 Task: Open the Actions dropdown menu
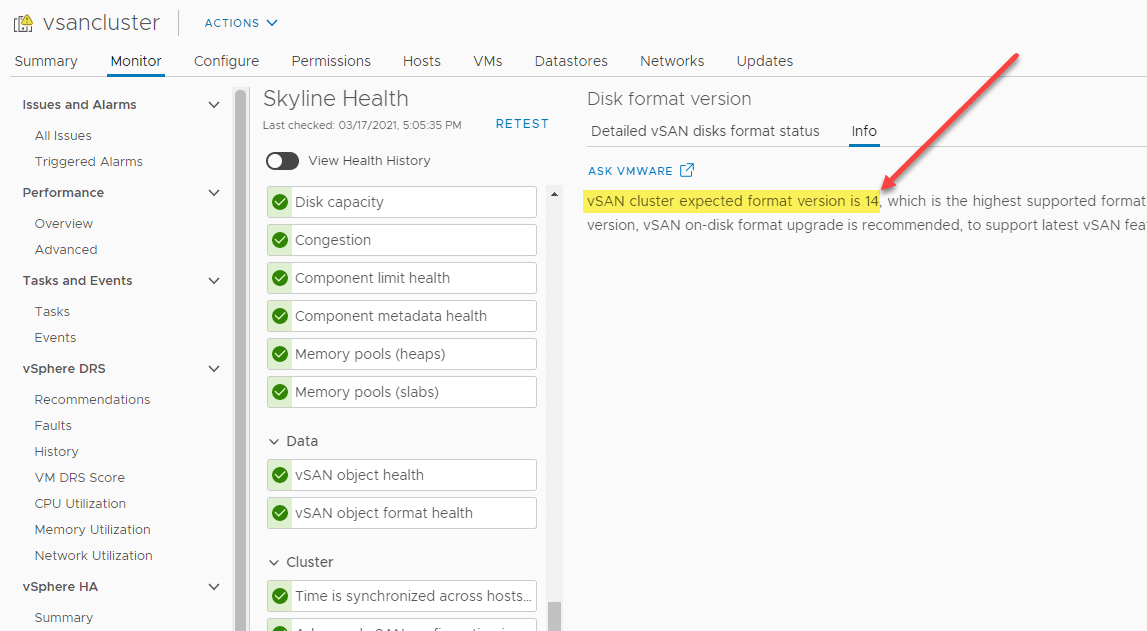pyautogui.click(x=241, y=23)
